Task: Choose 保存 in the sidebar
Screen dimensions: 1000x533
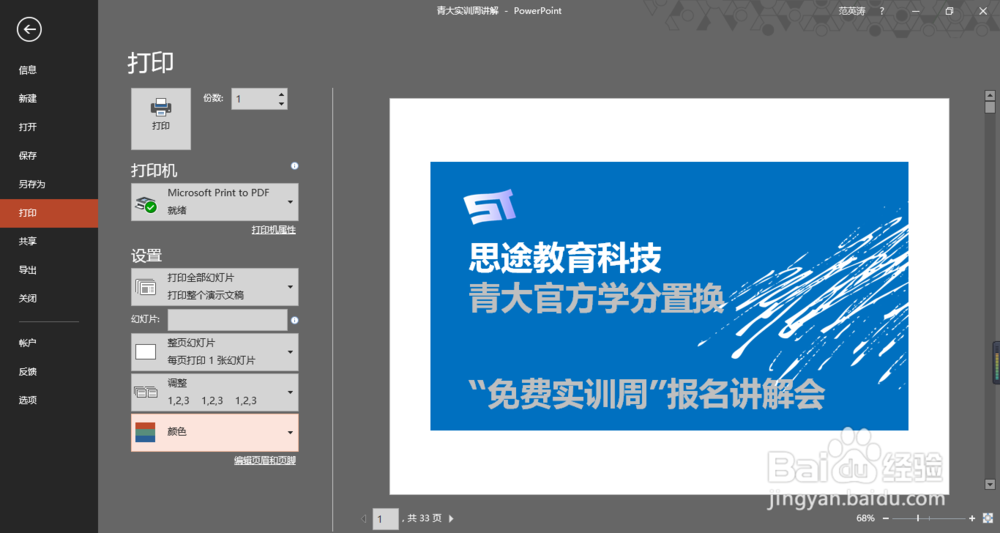Action: pos(27,156)
